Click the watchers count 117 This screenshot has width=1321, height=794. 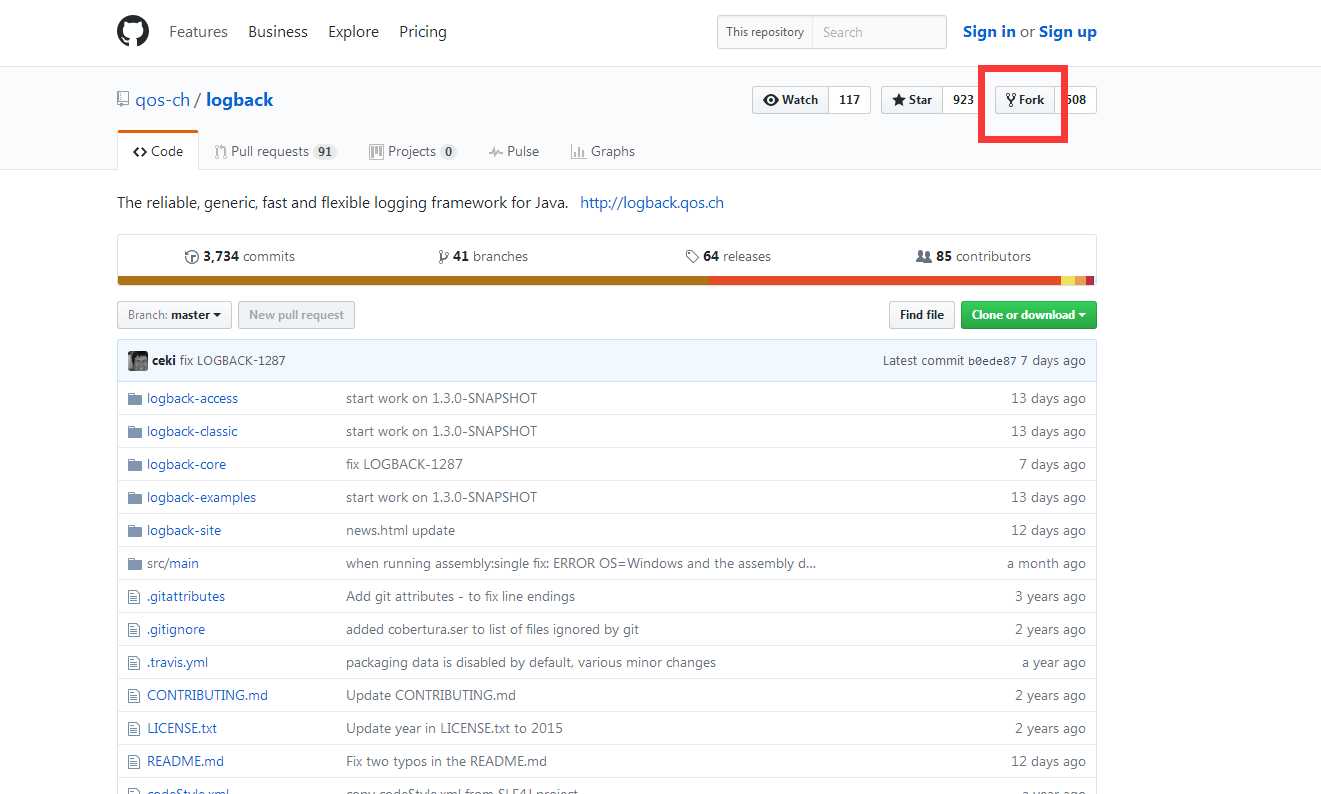(849, 100)
